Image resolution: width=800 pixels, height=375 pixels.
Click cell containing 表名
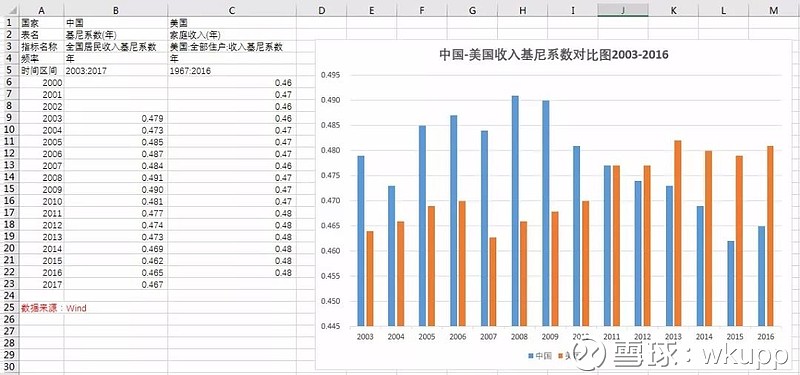(x=41, y=35)
